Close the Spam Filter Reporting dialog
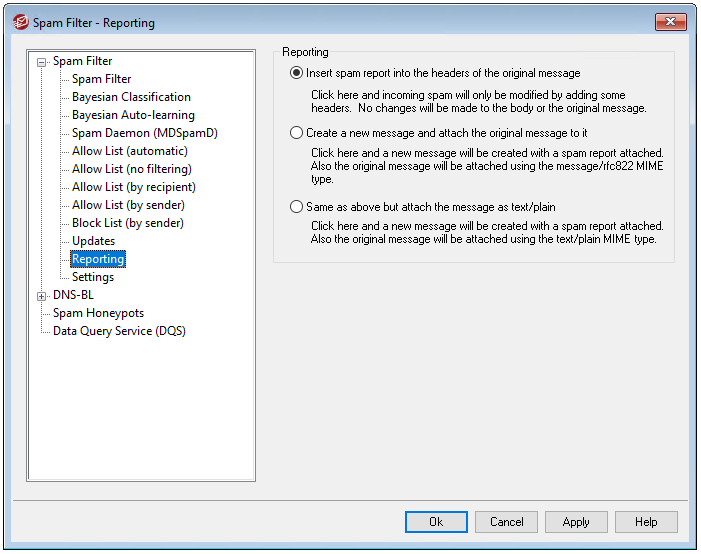 (671, 22)
